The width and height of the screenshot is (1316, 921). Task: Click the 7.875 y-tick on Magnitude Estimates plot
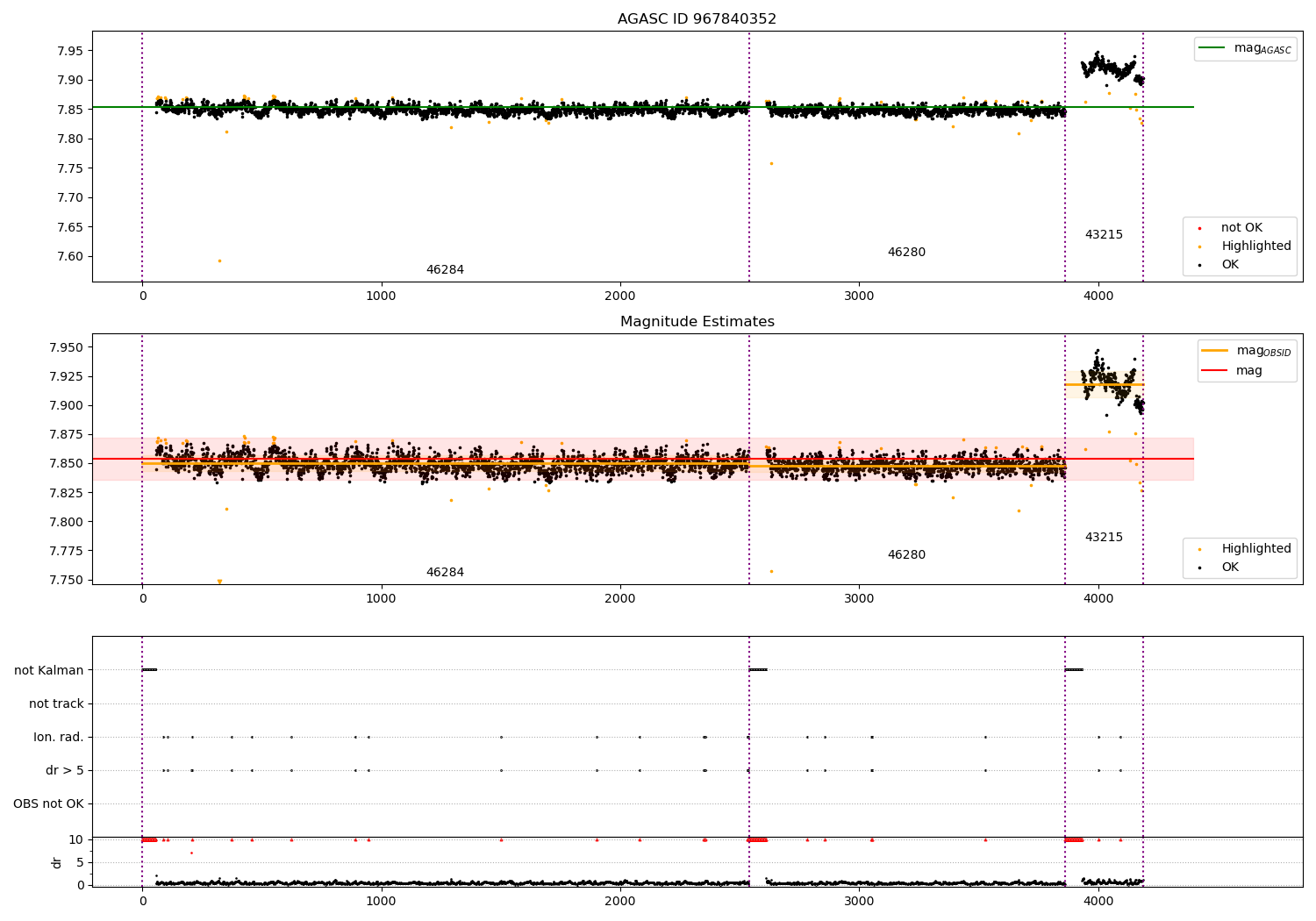point(65,435)
